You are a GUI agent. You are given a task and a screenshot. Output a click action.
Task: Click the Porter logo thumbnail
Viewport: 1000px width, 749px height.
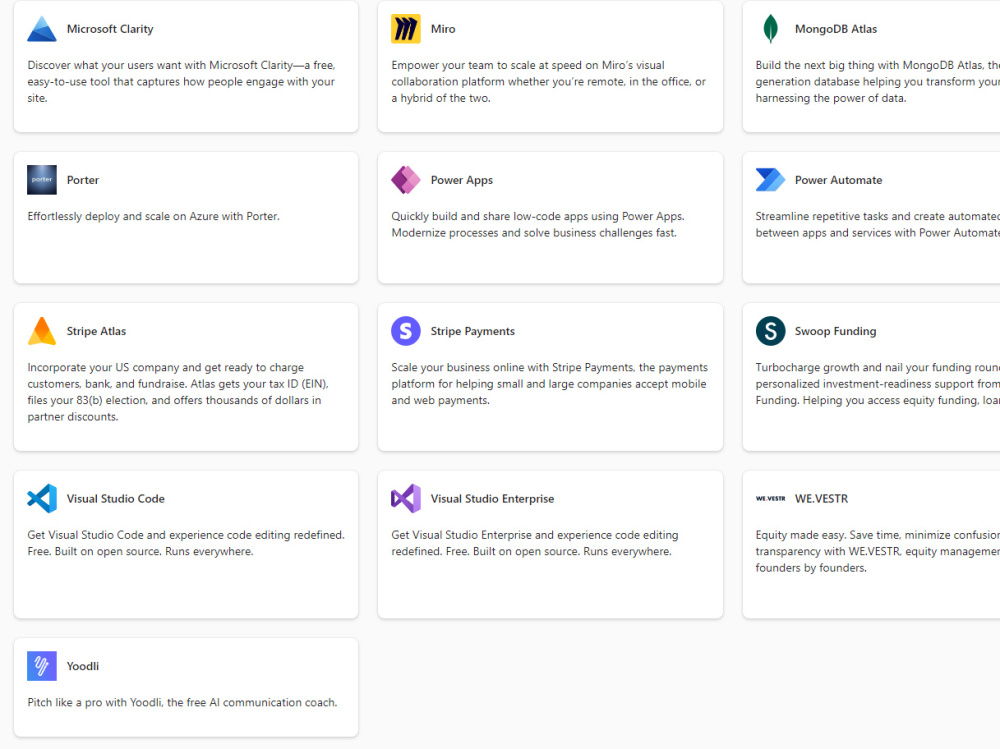(41, 180)
